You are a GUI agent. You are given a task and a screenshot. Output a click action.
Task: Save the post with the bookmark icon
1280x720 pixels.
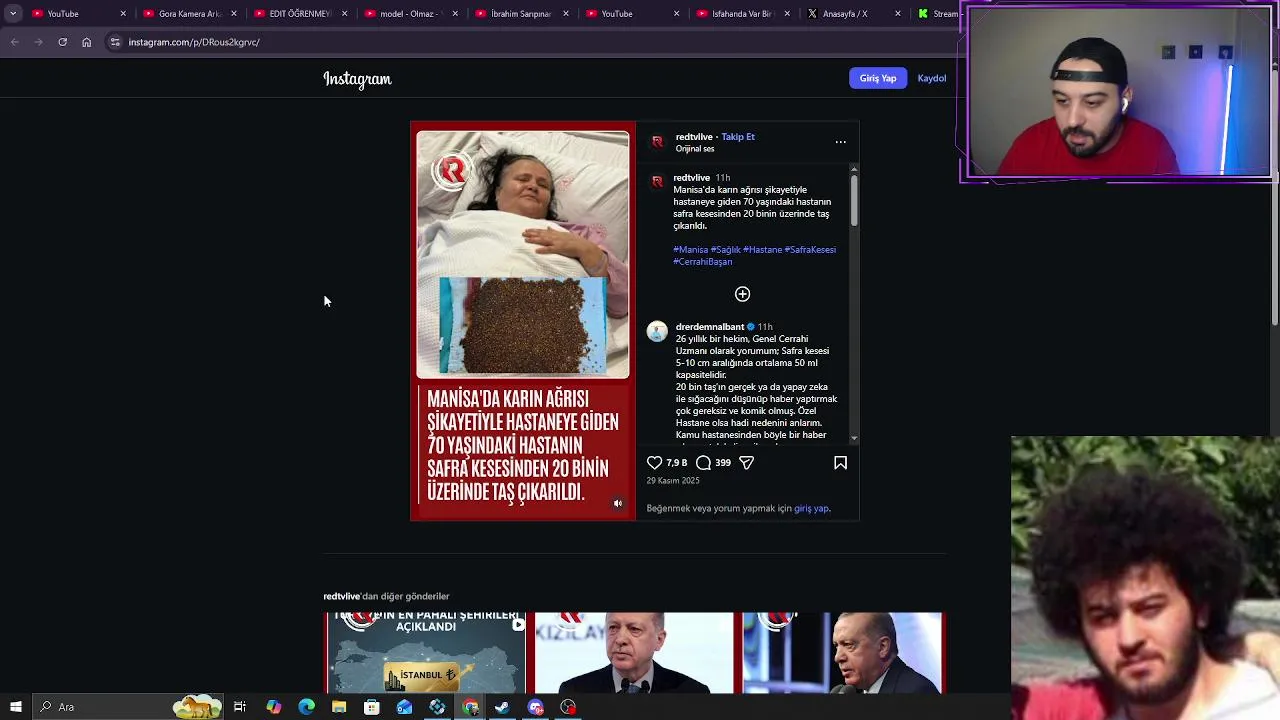click(840, 463)
